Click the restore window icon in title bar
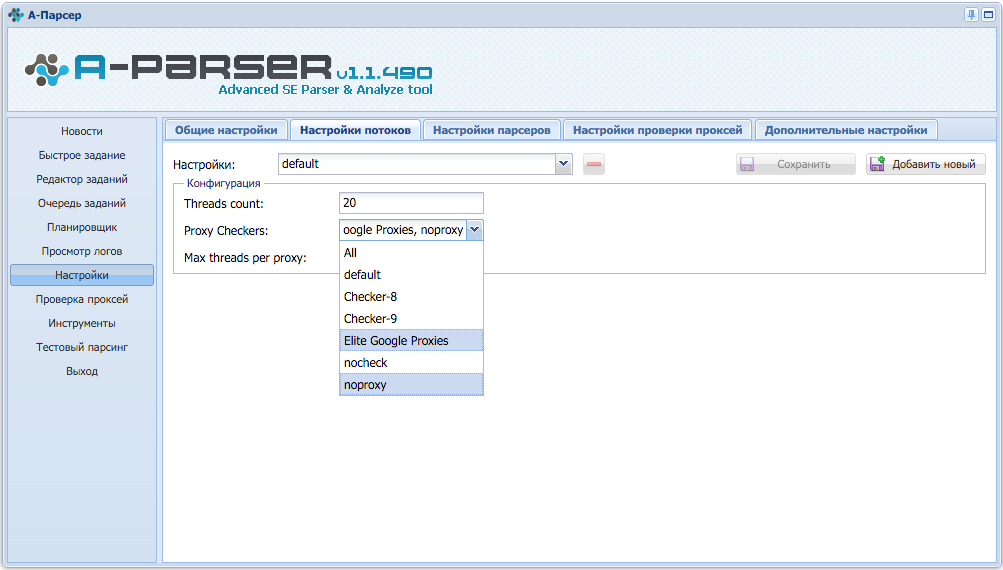The image size is (1003, 570). pos(988,15)
